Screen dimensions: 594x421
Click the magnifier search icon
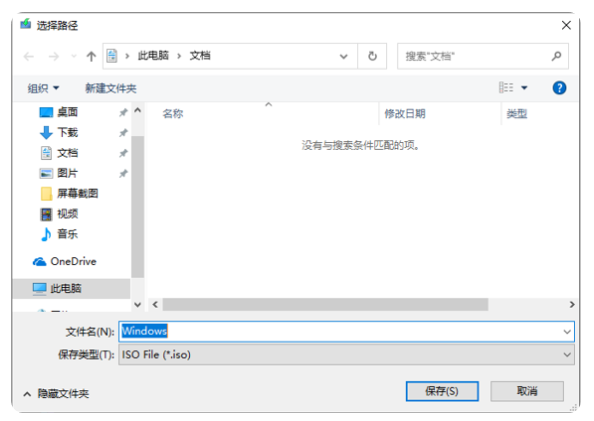tap(556, 56)
